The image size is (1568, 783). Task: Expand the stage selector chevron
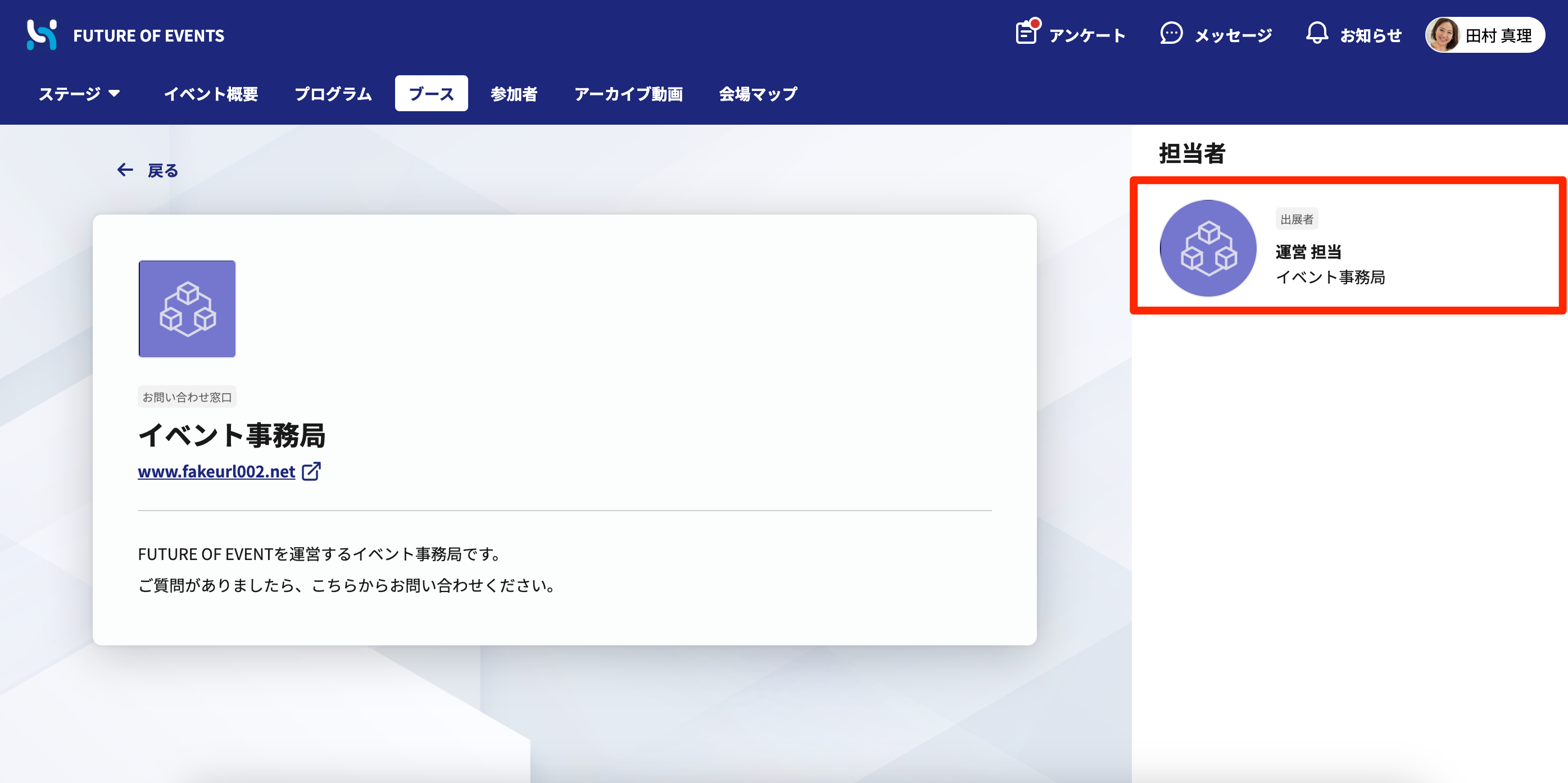(116, 94)
